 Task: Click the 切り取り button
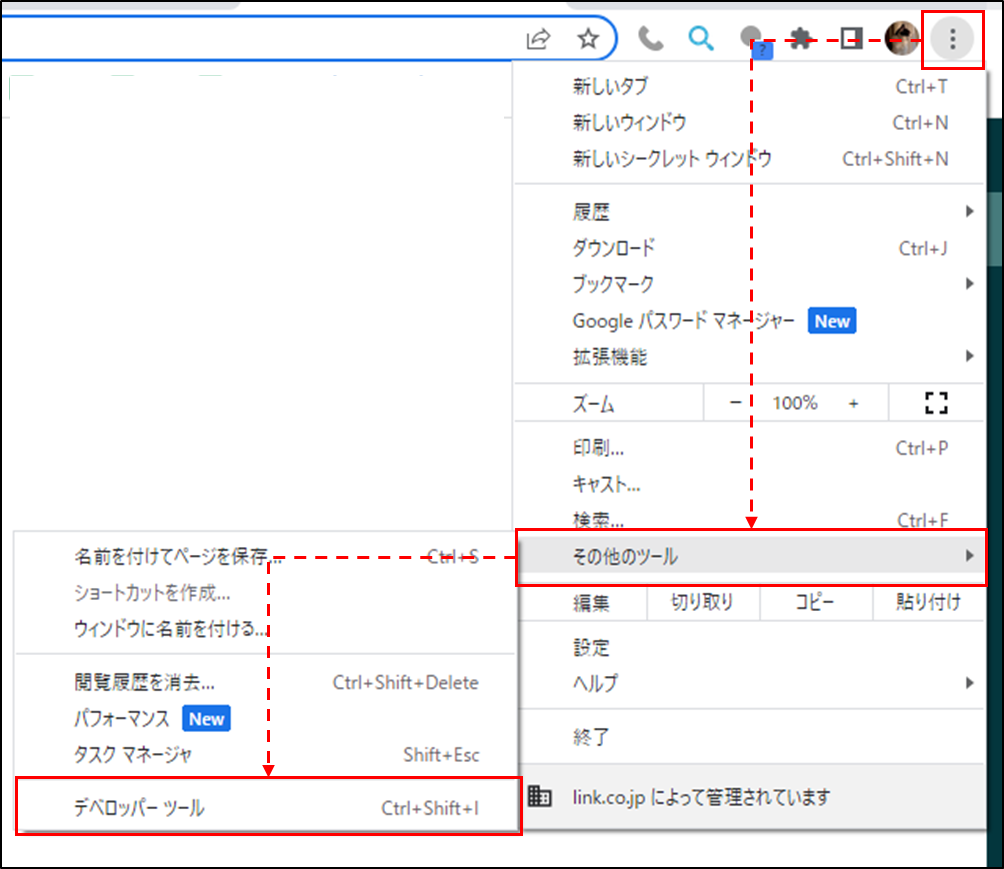(702, 602)
